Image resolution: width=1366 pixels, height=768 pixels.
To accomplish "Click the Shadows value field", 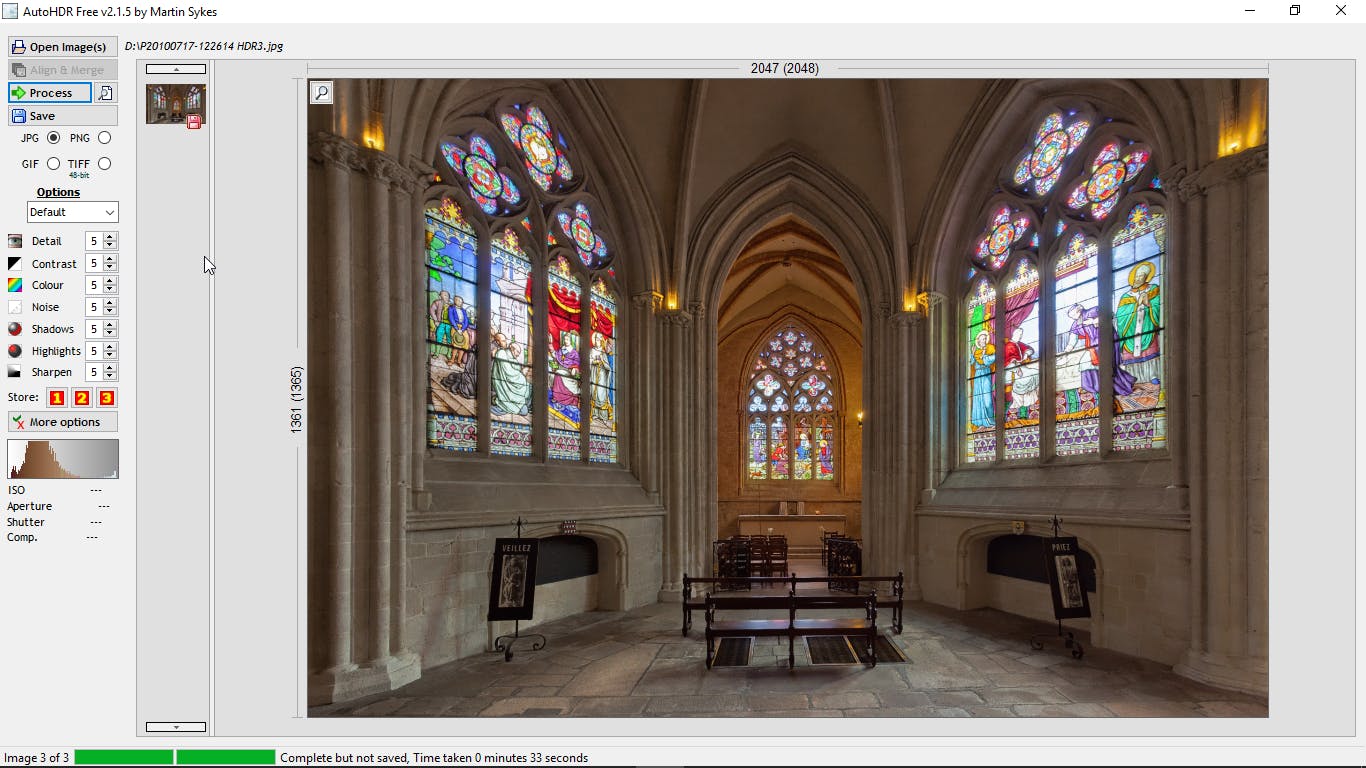I will pos(94,329).
